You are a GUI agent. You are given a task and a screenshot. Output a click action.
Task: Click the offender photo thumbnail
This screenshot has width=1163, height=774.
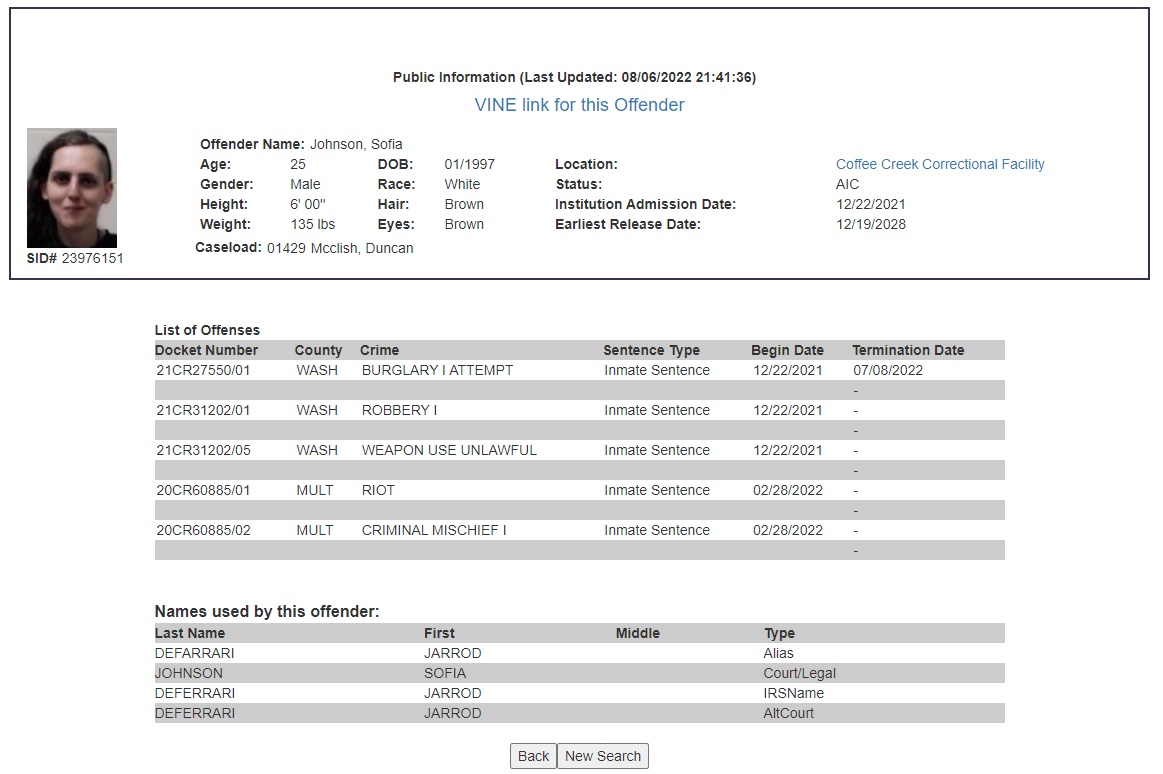tap(72, 188)
